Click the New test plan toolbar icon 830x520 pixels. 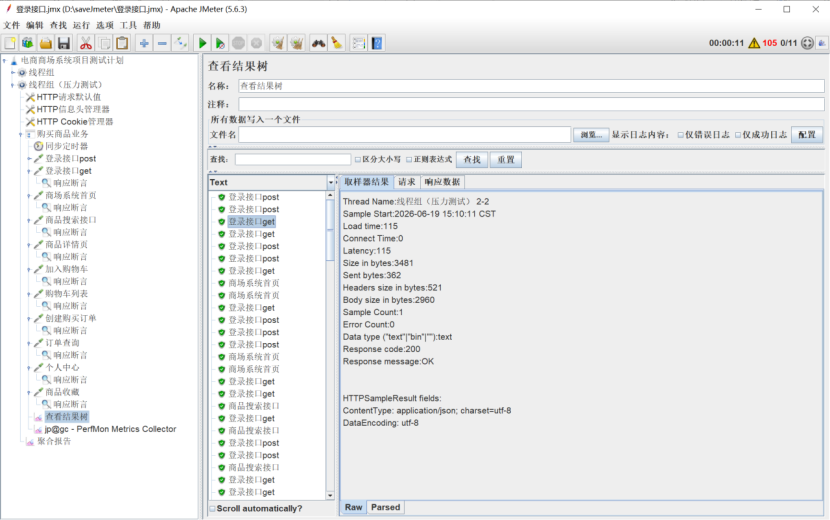pyautogui.click(x=10, y=43)
